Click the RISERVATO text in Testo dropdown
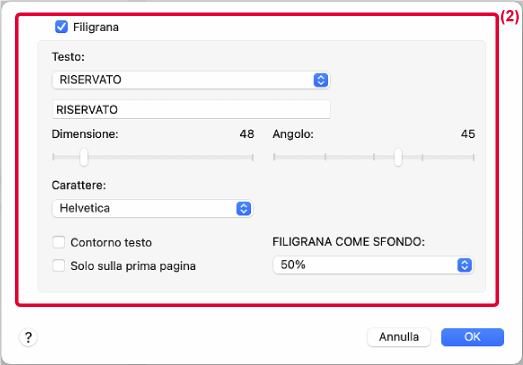This screenshot has width=523, height=365. [90, 80]
